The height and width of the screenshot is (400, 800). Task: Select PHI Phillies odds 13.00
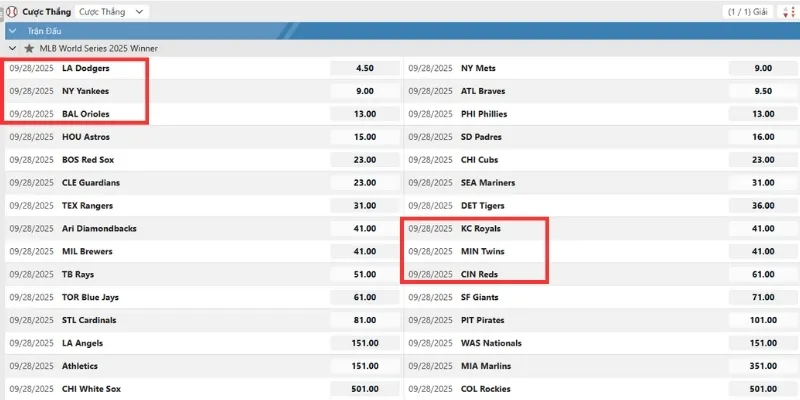point(763,114)
